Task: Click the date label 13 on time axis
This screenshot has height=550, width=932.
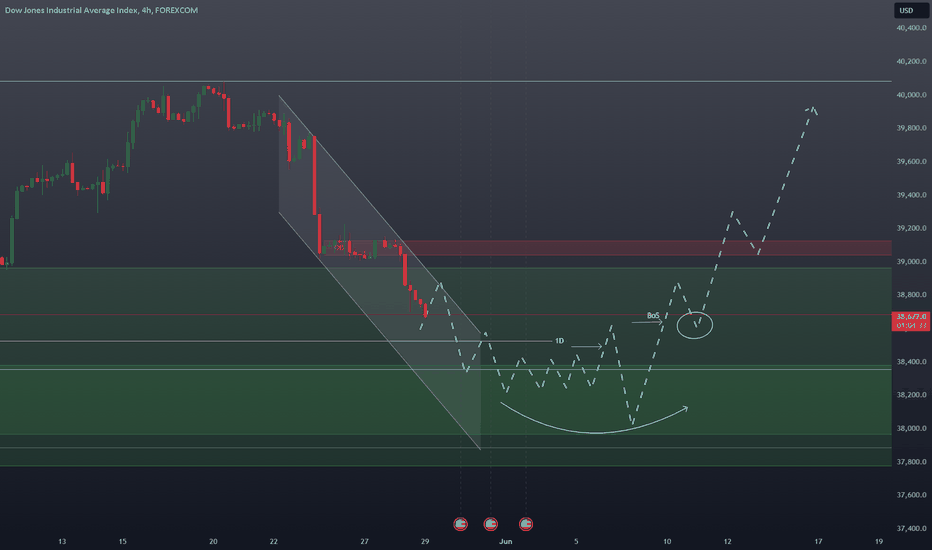Action: (x=62, y=542)
